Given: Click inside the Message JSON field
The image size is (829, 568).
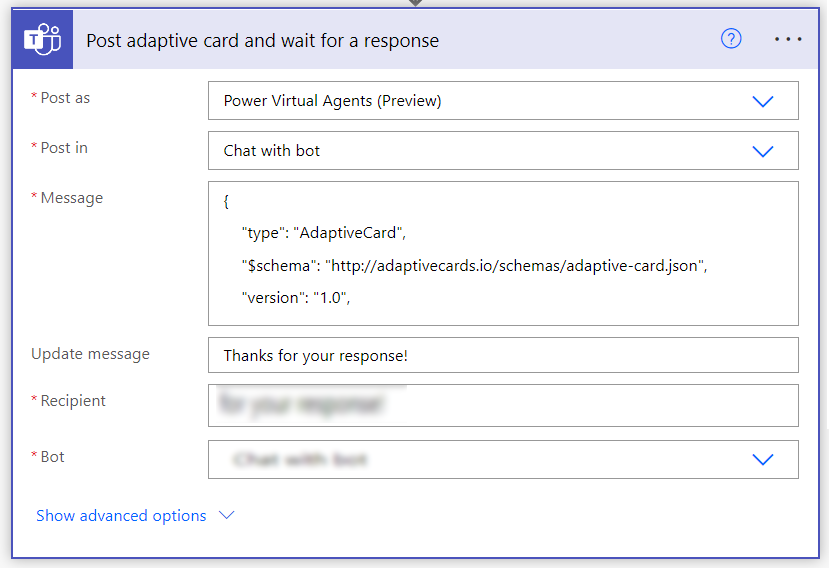Looking at the screenshot, I should click(x=503, y=253).
